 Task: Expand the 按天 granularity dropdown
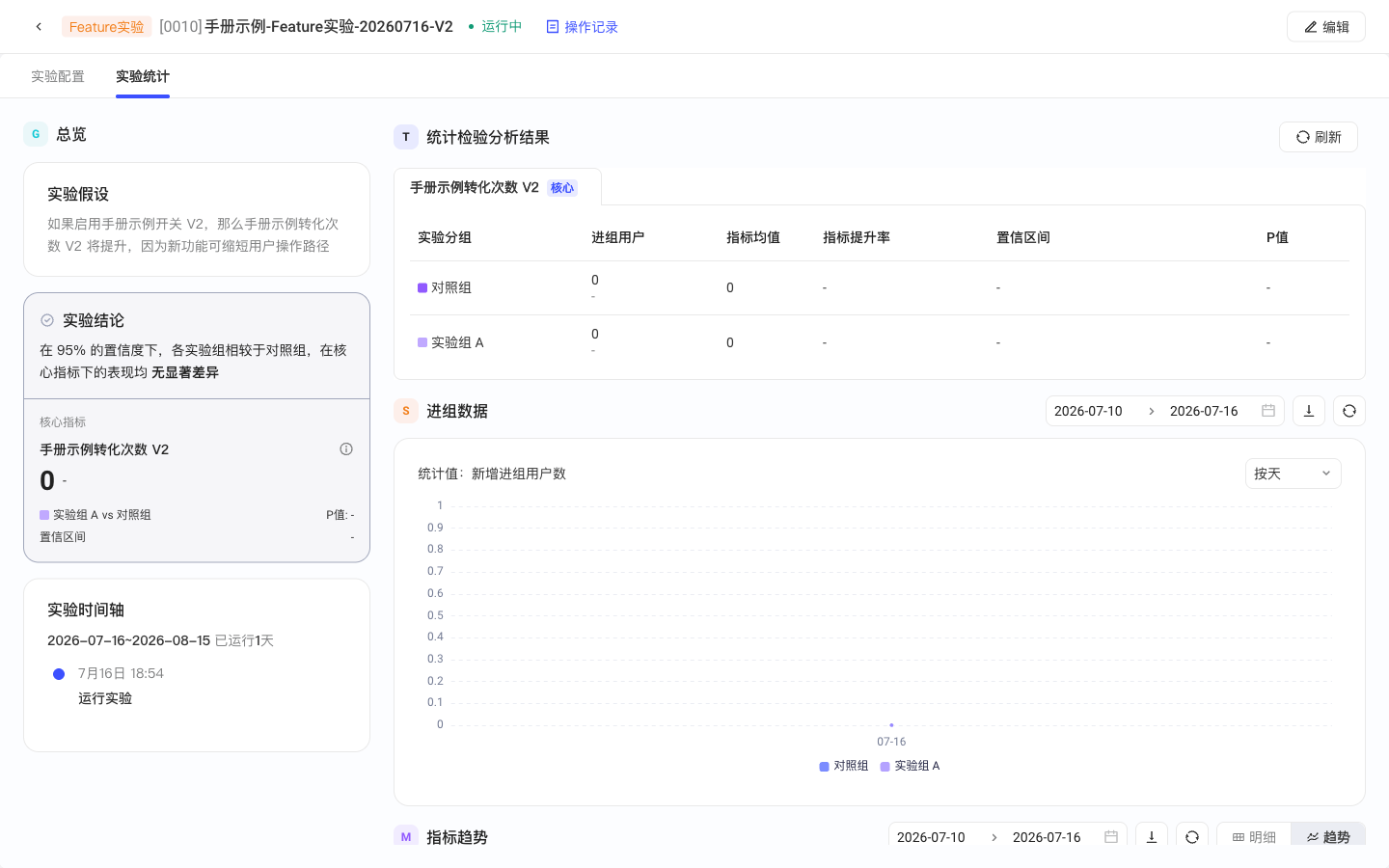tap(1293, 474)
